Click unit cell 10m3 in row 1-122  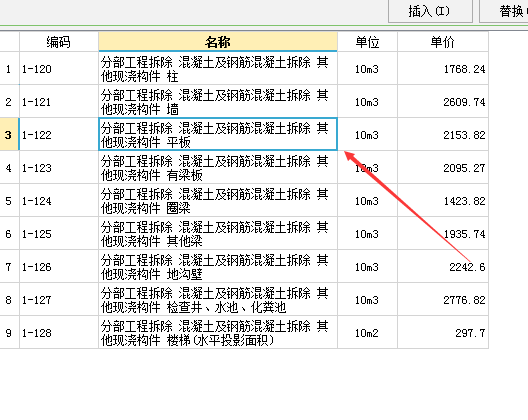pyautogui.click(x=367, y=134)
